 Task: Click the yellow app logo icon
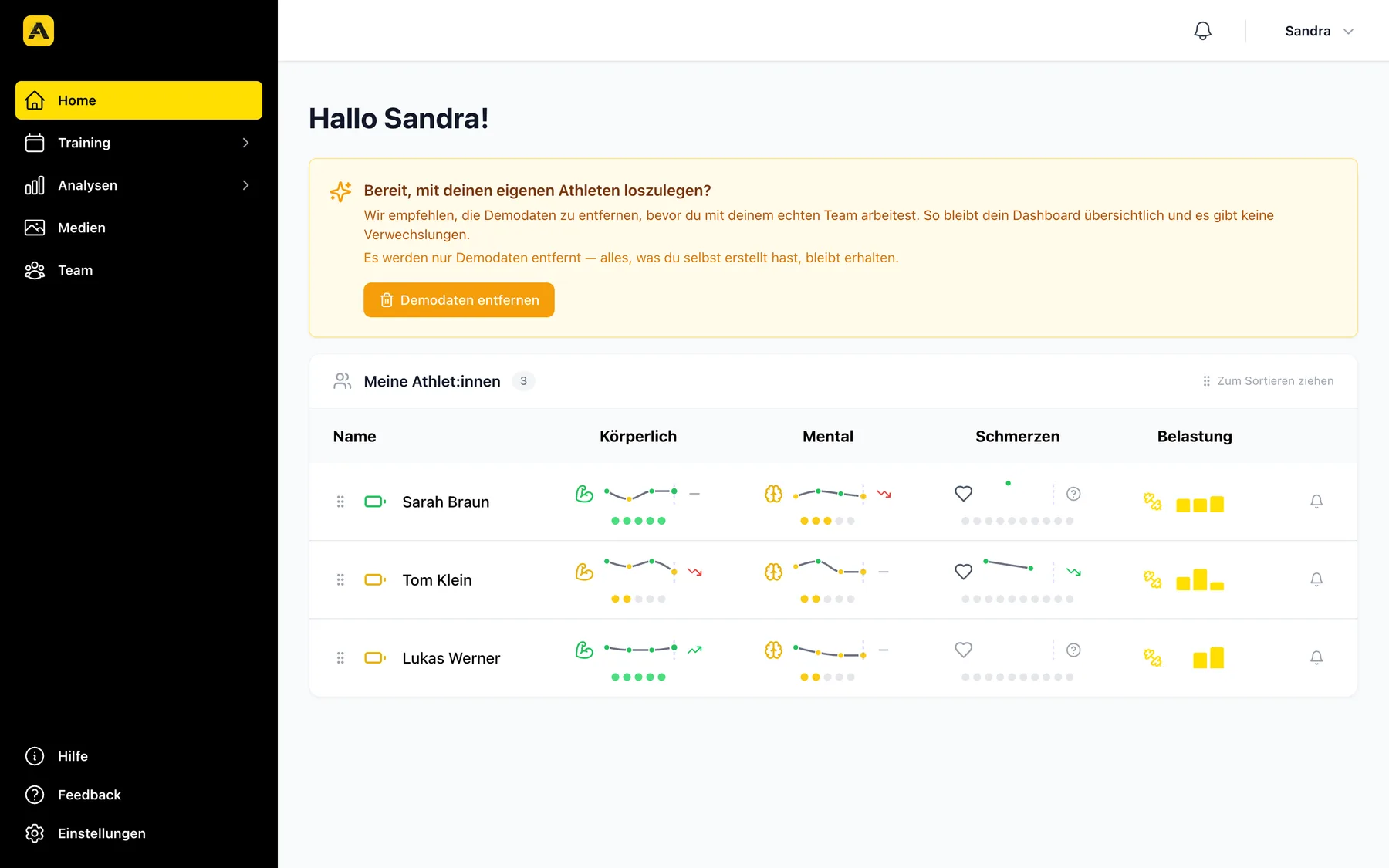tap(39, 31)
